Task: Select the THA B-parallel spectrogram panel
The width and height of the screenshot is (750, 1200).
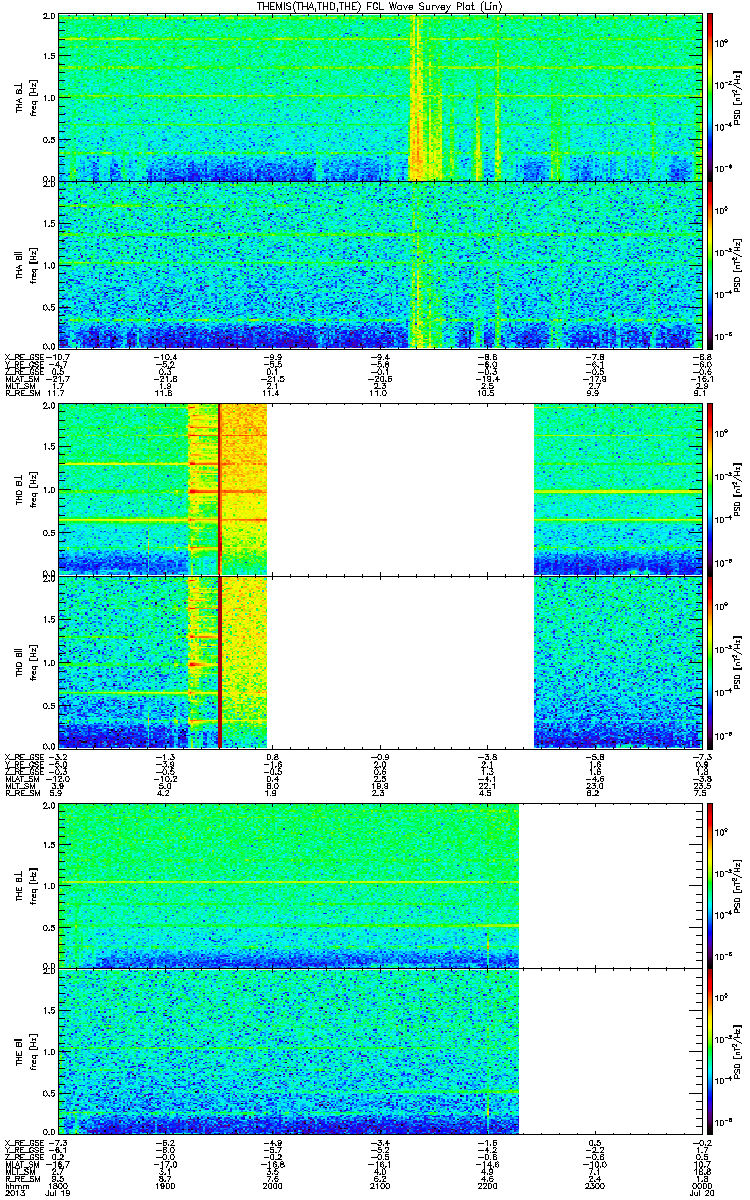Action: [x=378, y=263]
